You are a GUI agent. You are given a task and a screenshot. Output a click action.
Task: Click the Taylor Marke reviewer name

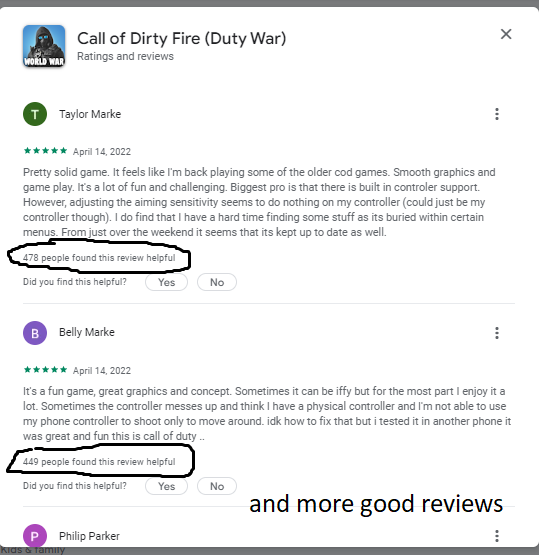(x=90, y=114)
